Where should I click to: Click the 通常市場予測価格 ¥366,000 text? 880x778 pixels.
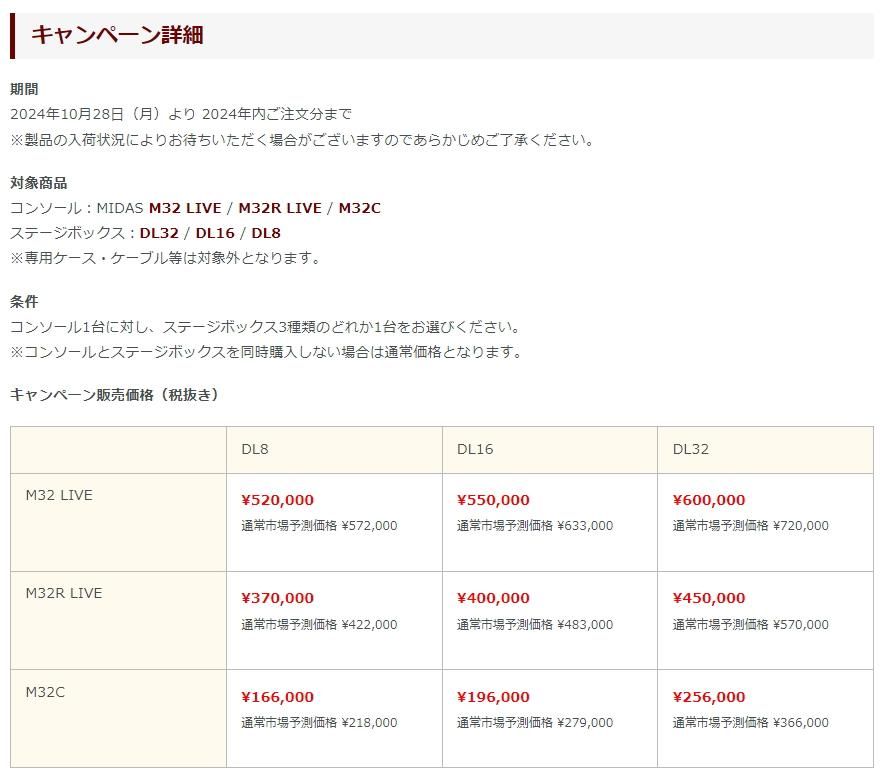(751, 723)
